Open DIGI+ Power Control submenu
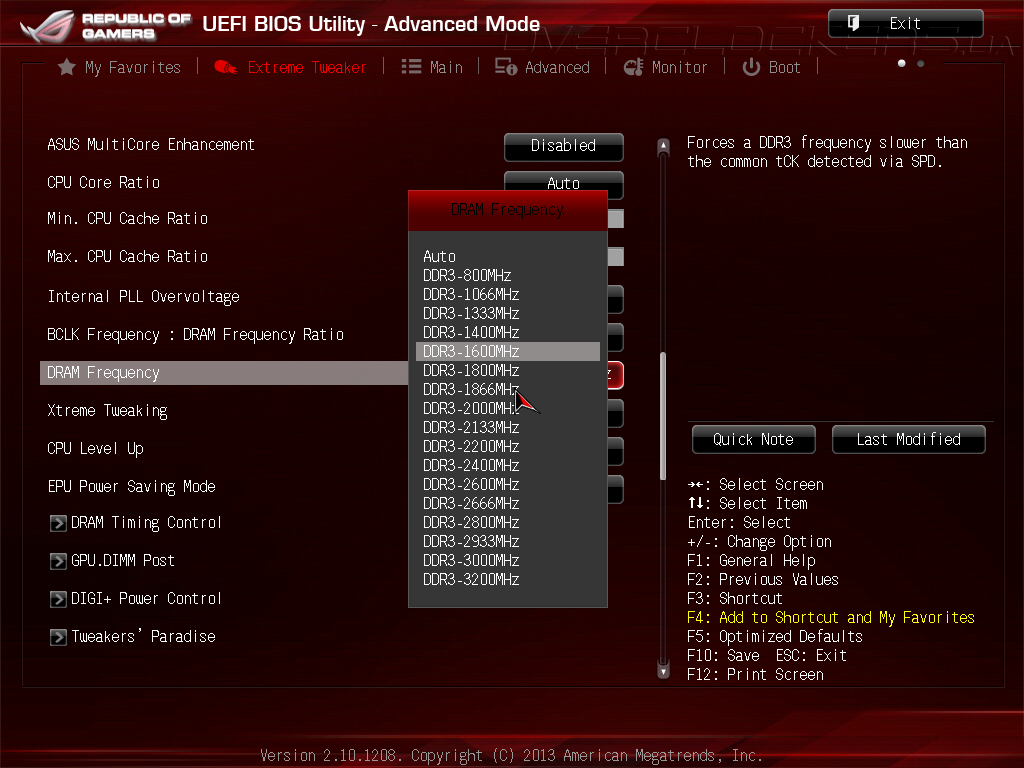 pyautogui.click(x=146, y=599)
